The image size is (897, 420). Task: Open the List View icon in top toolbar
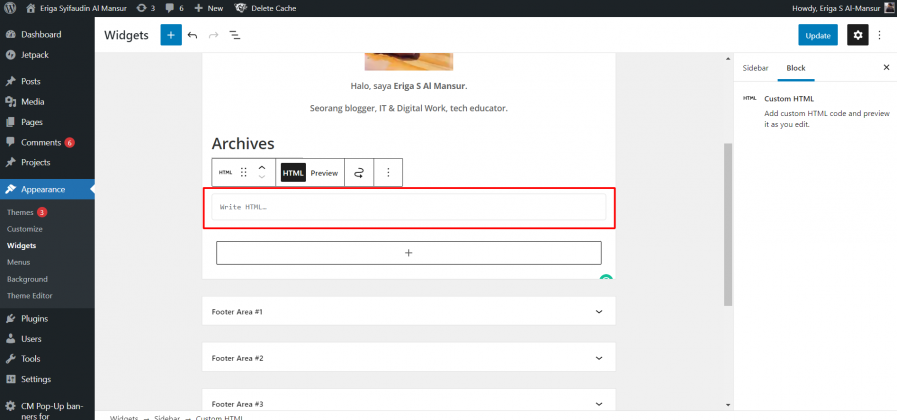tap(235, 35)
